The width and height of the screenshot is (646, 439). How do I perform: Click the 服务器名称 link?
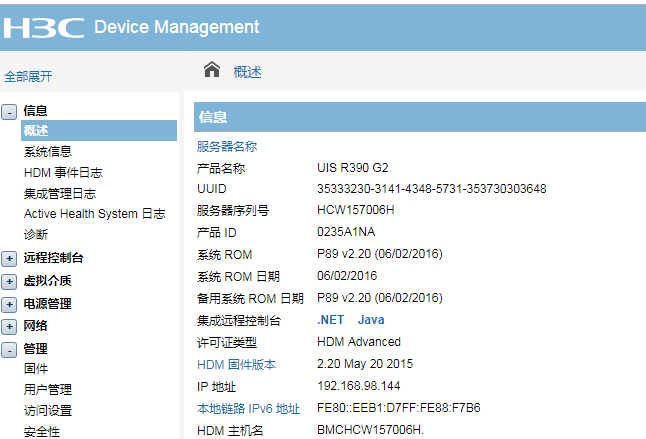coord(226,146)
